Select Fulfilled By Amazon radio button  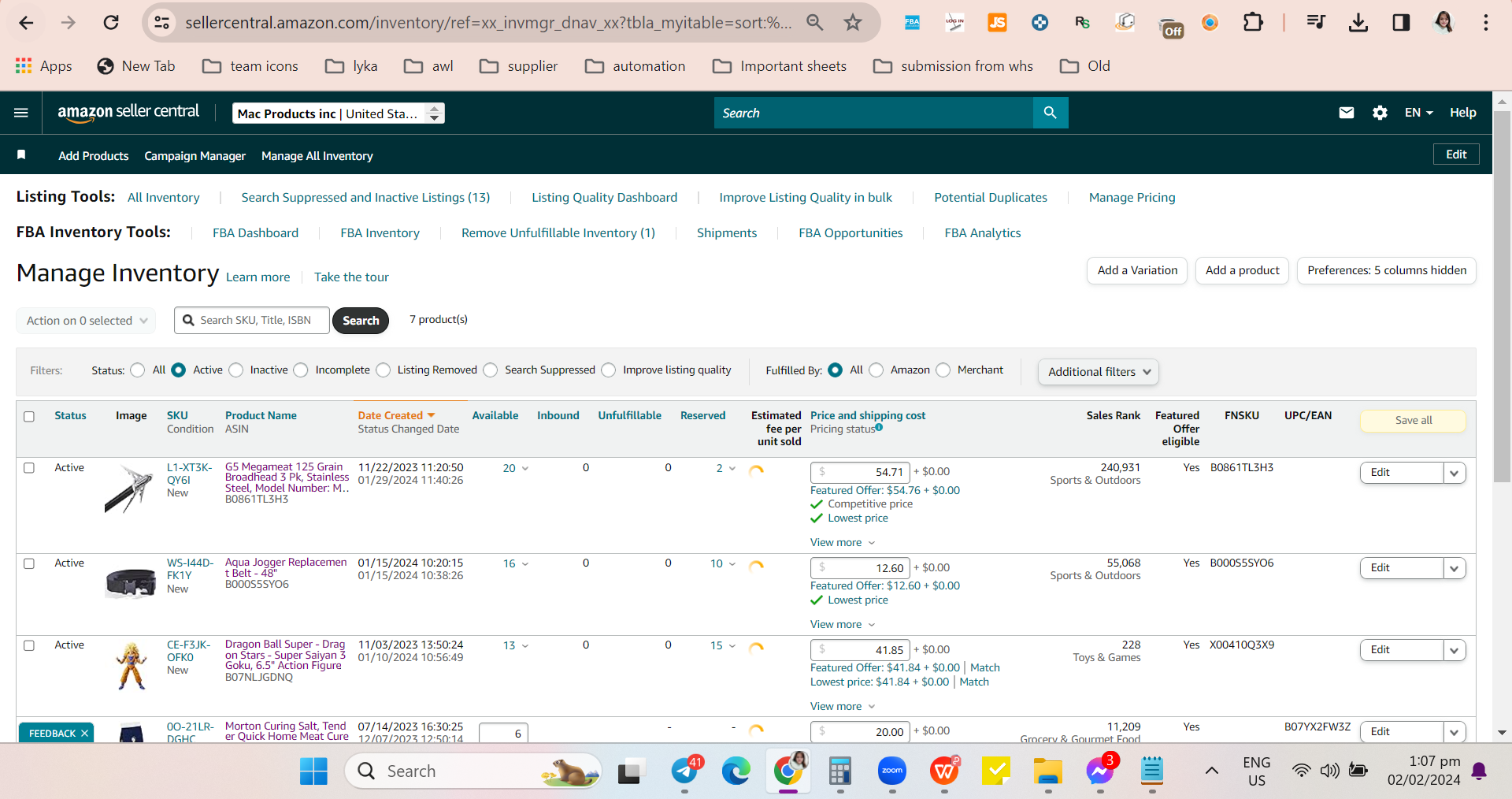tap(876, 370)
